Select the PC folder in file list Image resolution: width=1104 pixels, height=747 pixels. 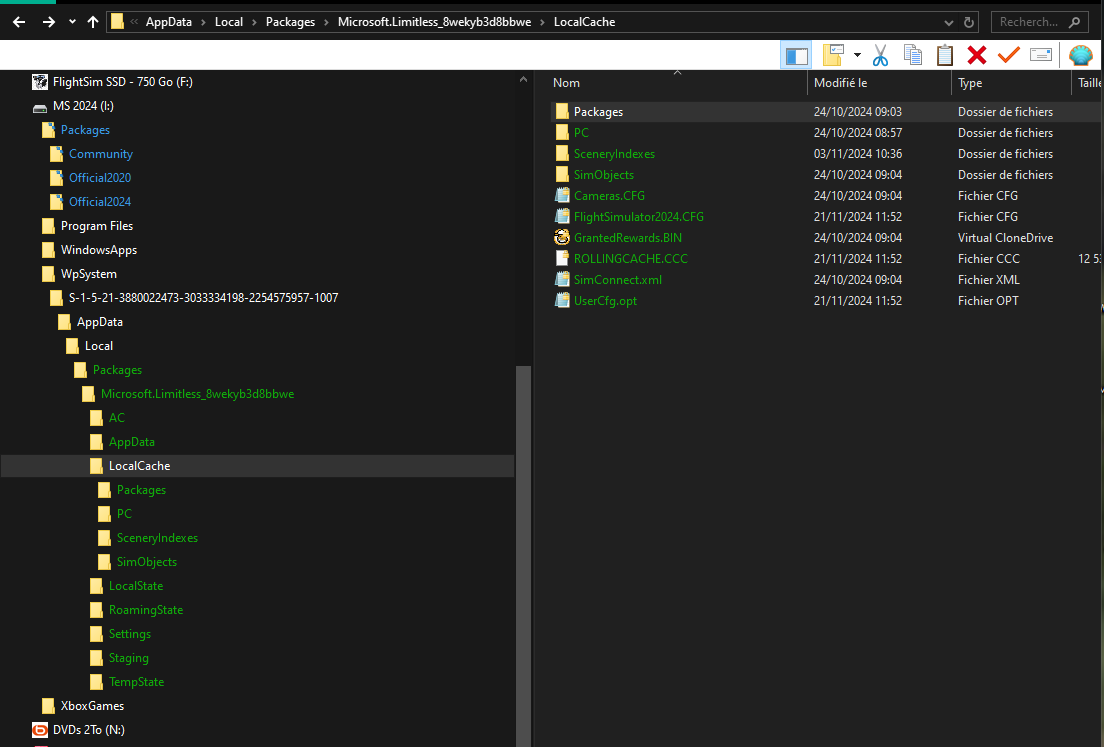pyautogui.click(x=581, y=132)
